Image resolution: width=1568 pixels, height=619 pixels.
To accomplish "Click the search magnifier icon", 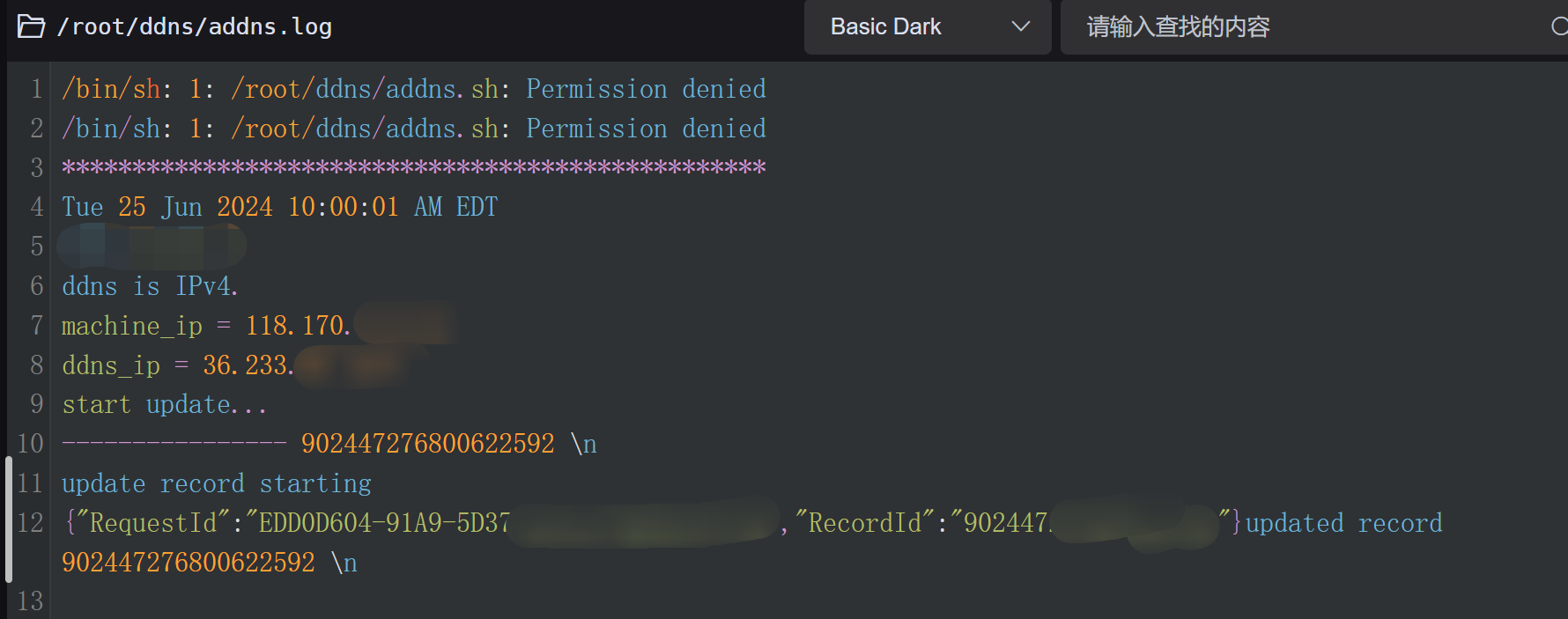I will click(x=1559, y=27).
